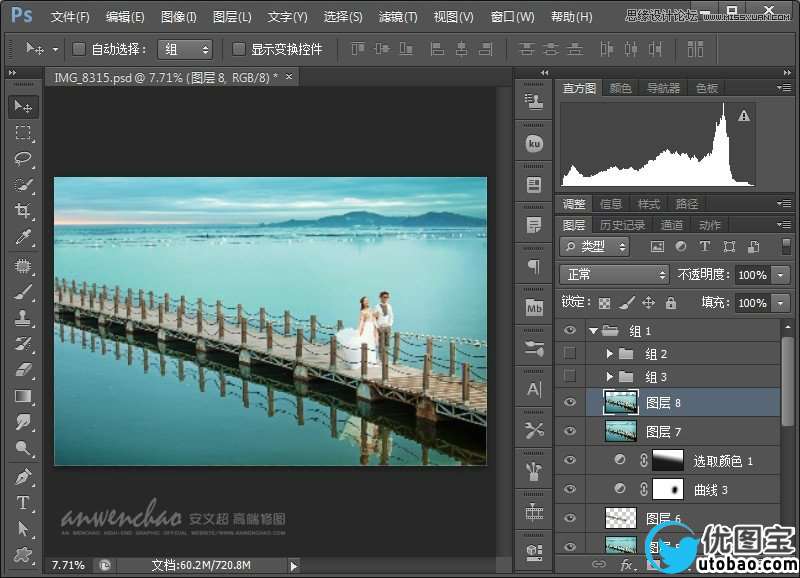Collapse the 组 1 group
The image size is (800, 578).
(593, 331)
